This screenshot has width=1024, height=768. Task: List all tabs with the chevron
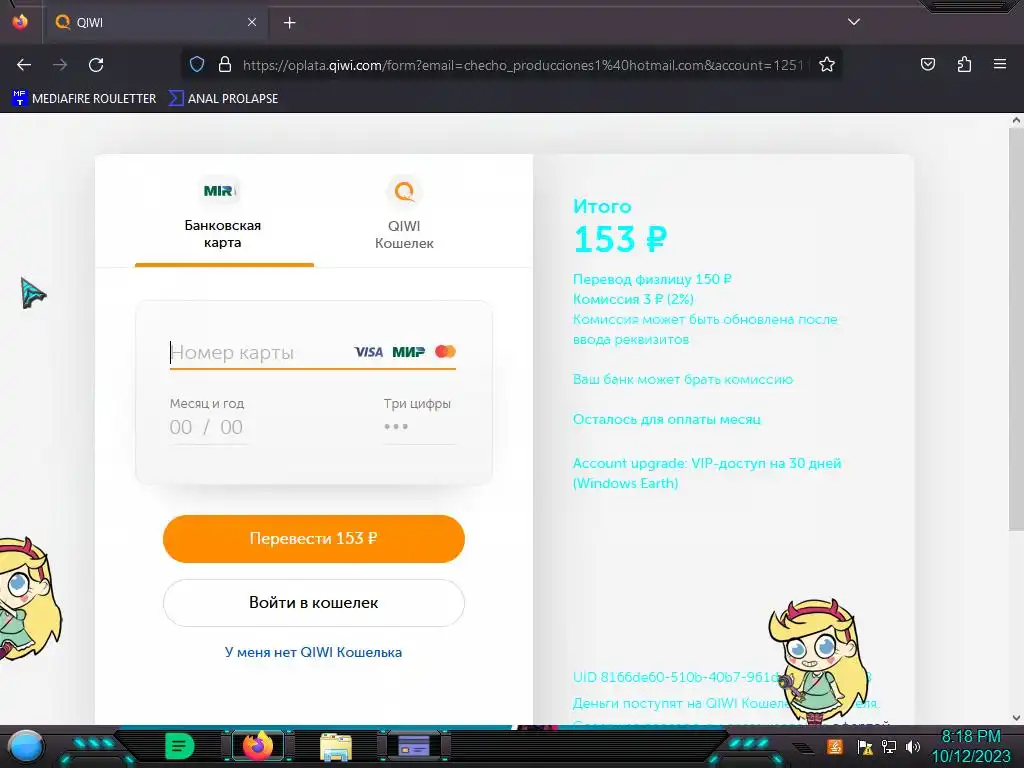coord(854,22)
